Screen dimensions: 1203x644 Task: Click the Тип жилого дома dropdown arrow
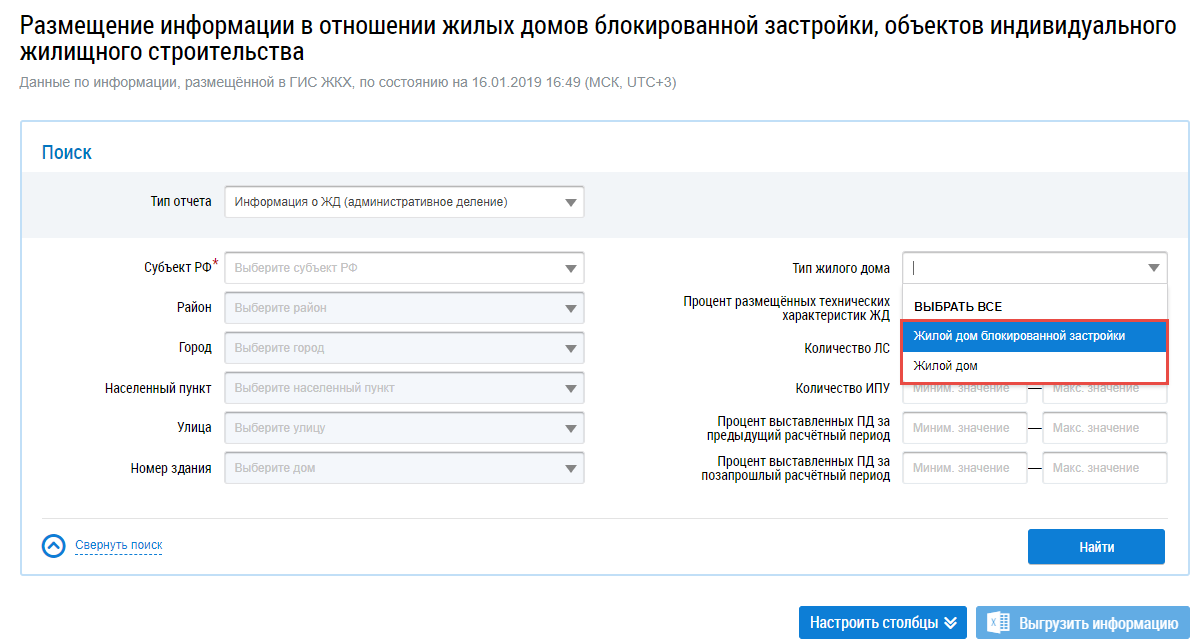(1155, 268)
